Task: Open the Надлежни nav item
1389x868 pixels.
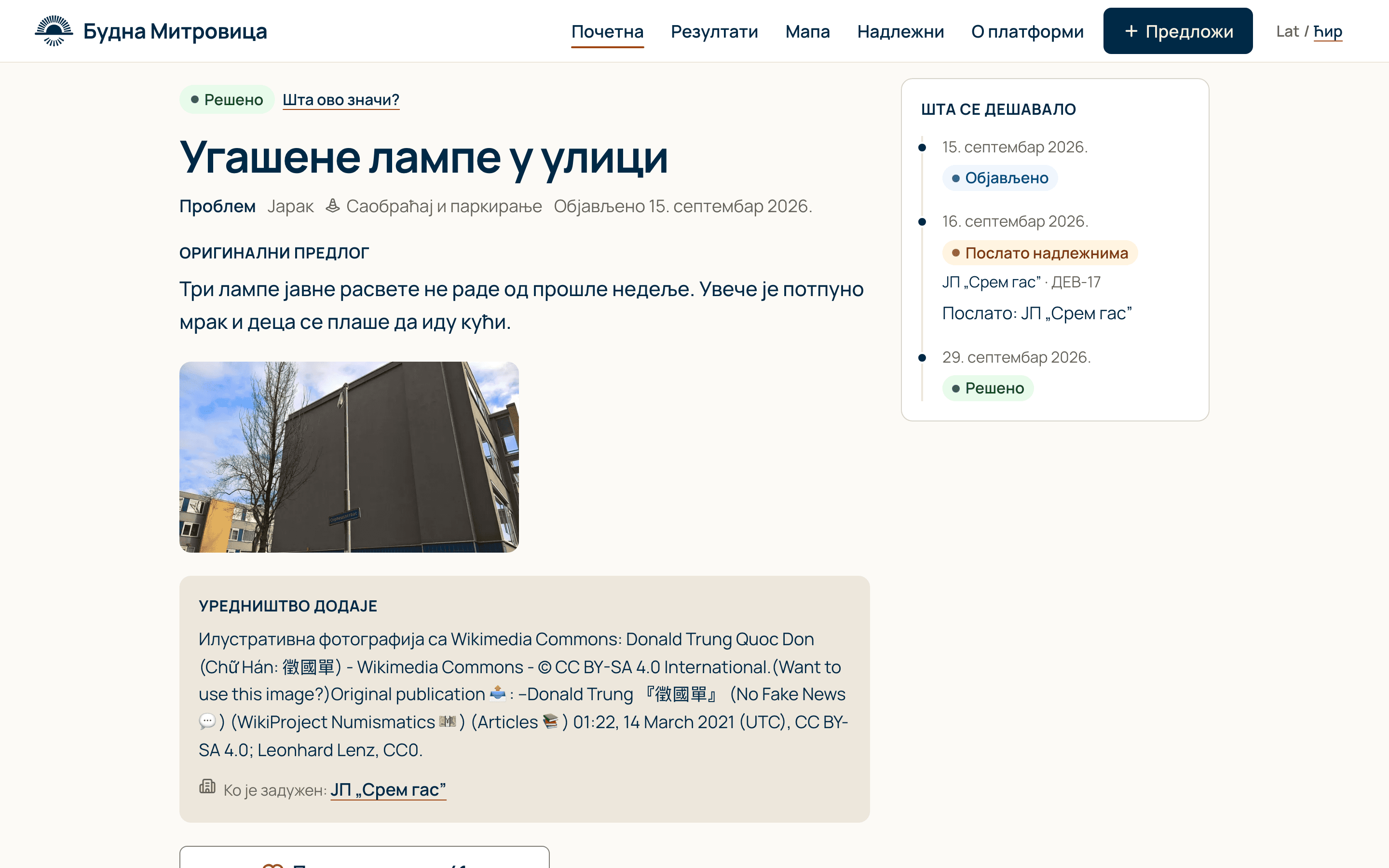Action: coord(900,31)
